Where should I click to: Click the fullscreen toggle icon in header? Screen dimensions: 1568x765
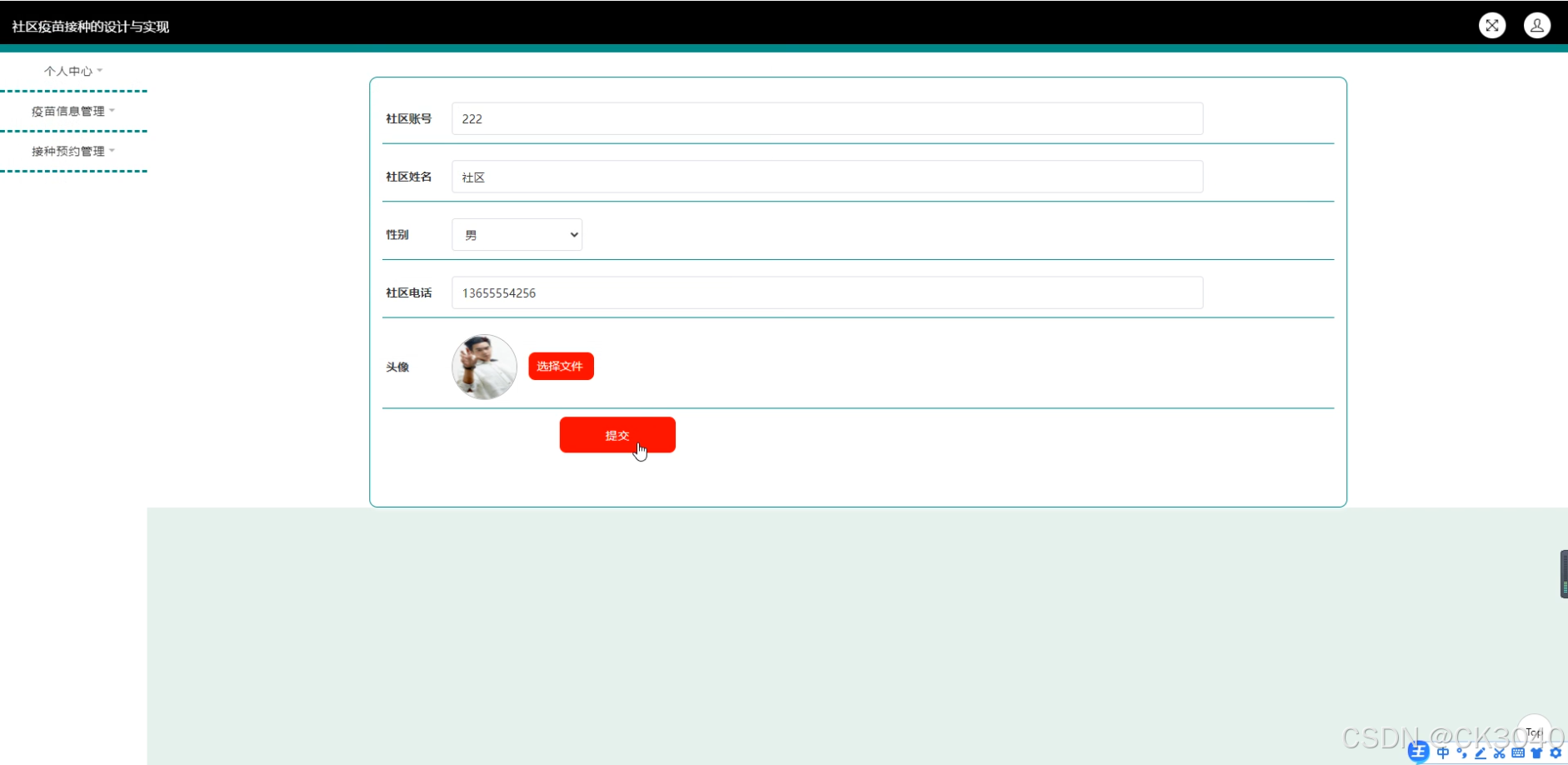[1492, 26]
